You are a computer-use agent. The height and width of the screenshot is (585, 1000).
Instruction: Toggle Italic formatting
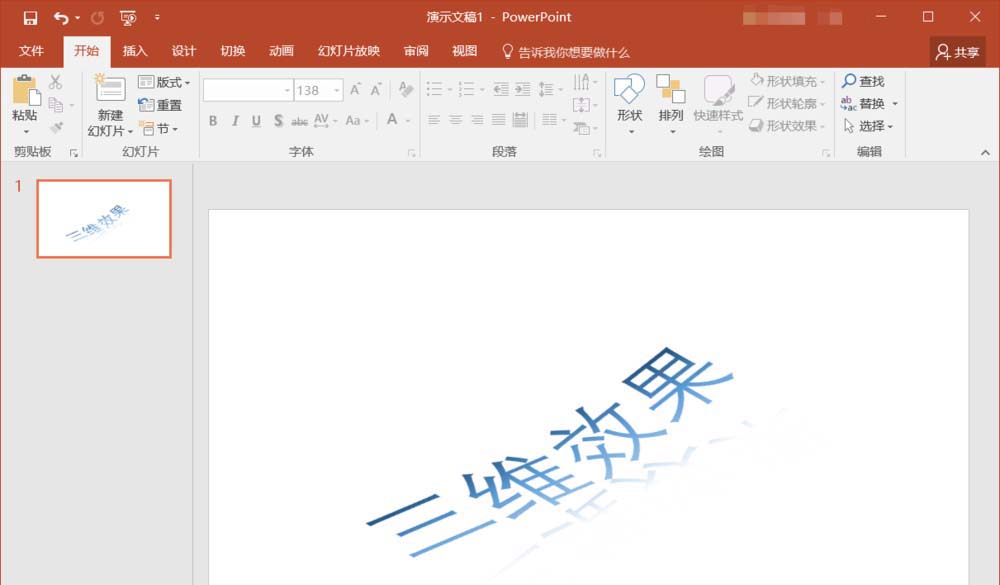(235, 121)
